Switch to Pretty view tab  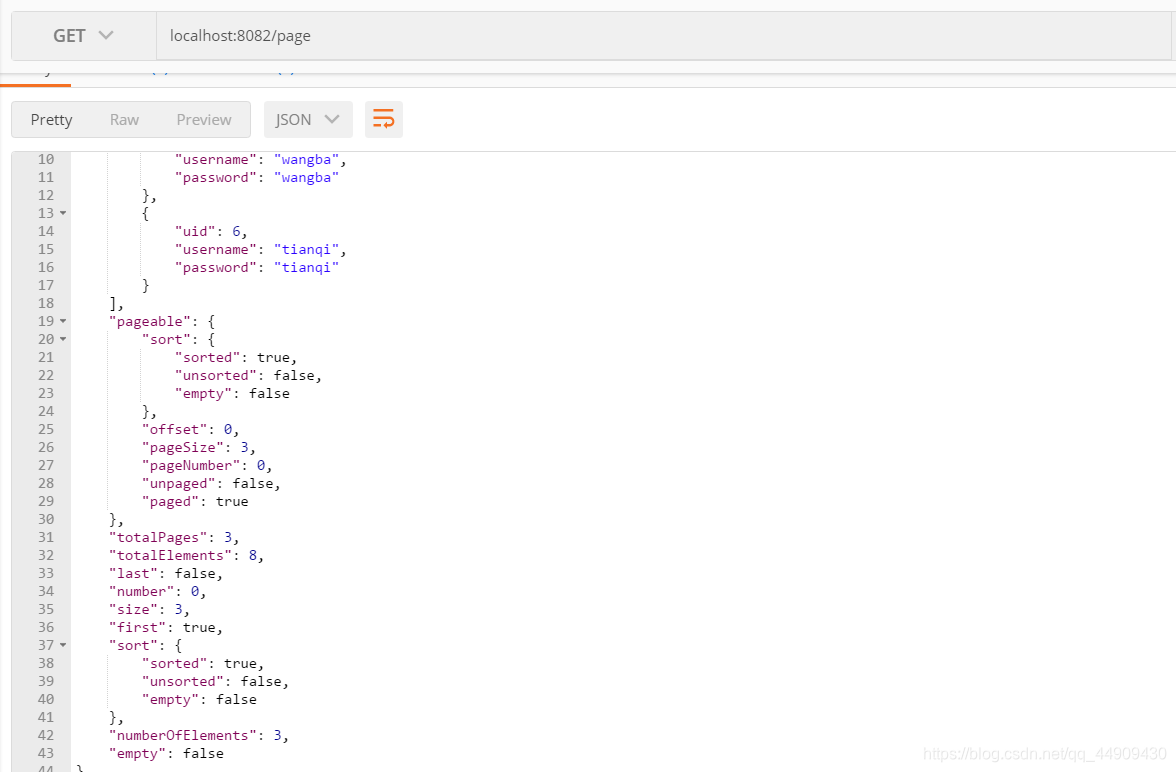[52, 120]
